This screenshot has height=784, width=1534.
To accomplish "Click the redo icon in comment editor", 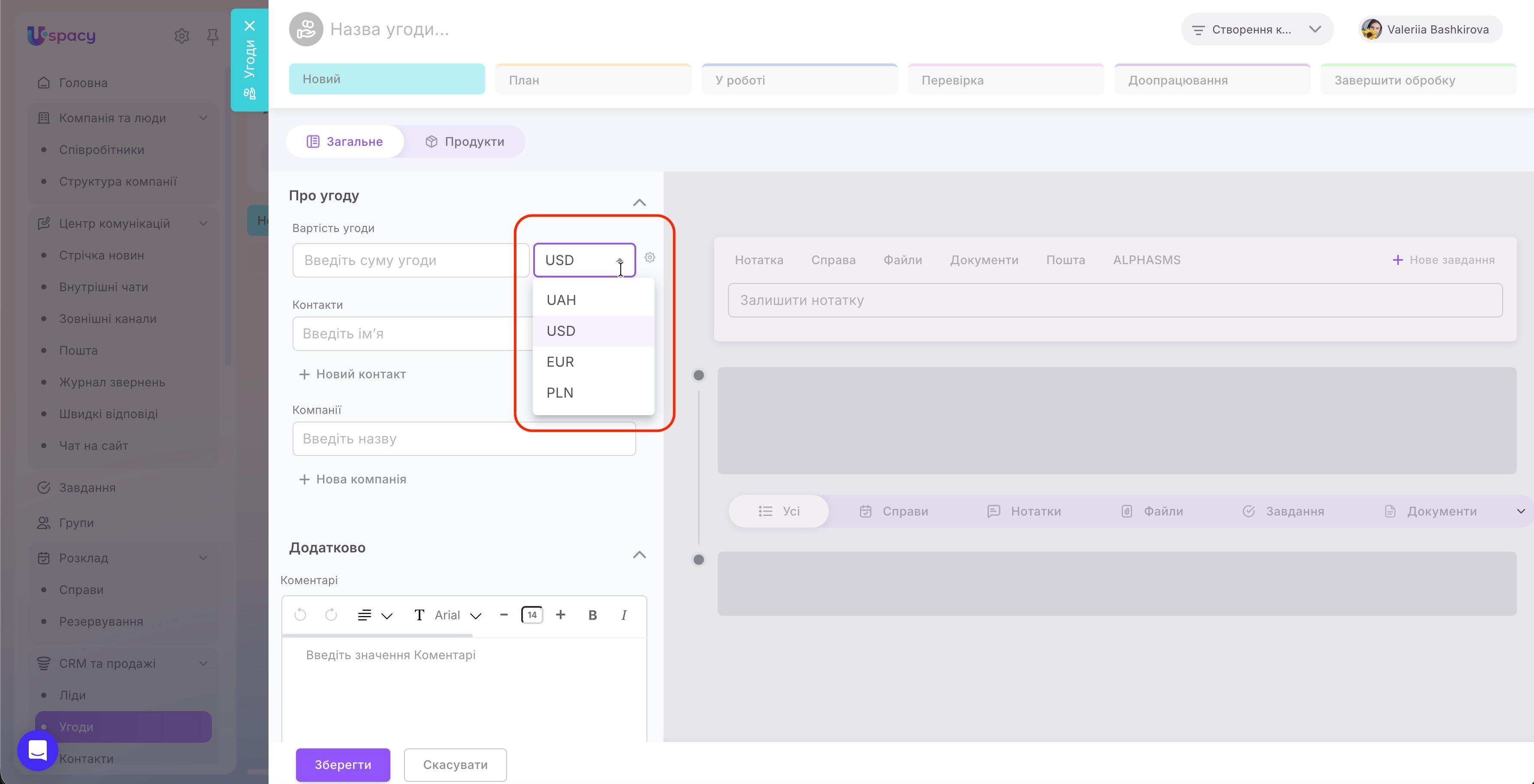I will pos(331,614).
